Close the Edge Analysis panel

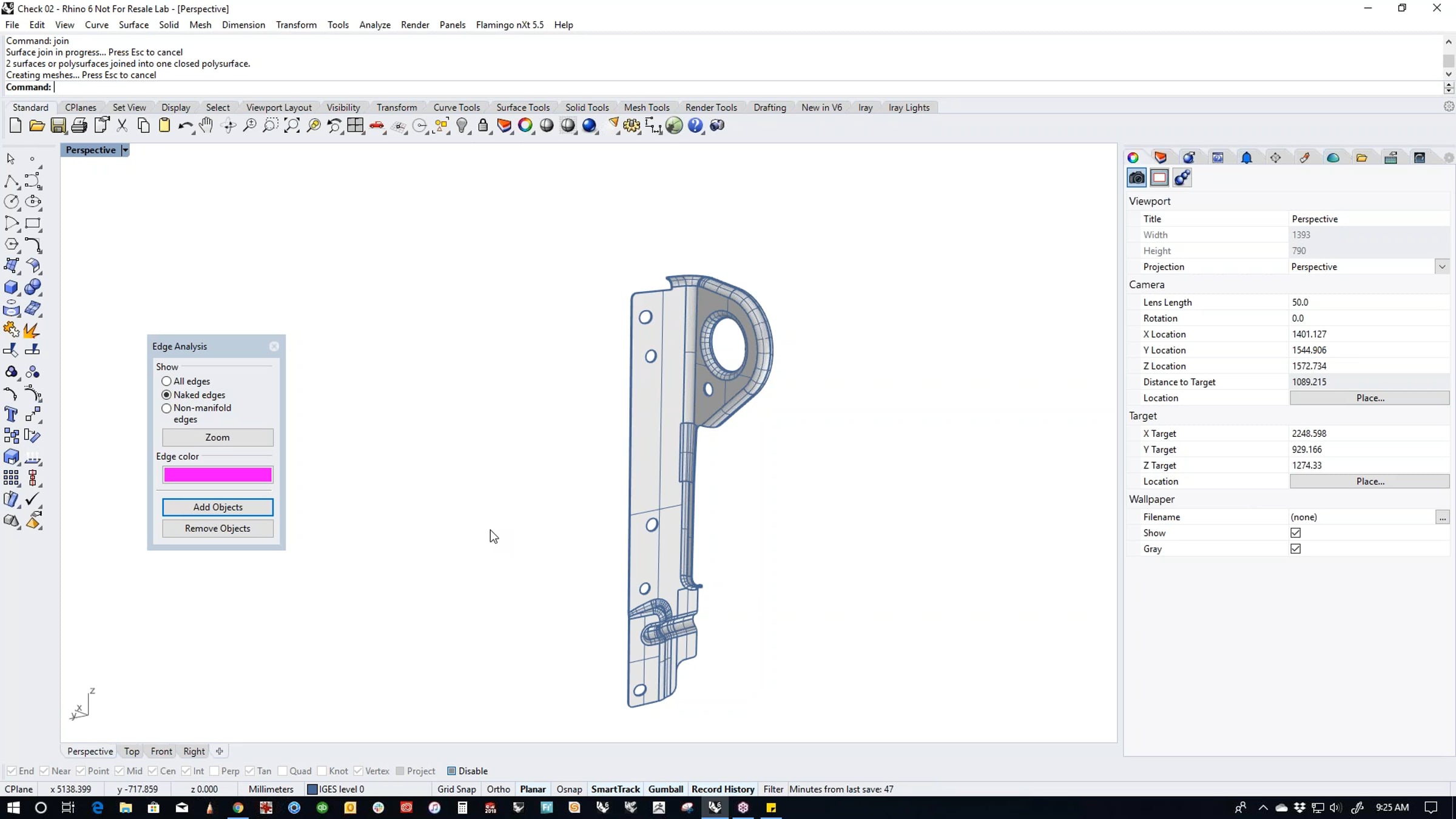[x=274, y=346]
